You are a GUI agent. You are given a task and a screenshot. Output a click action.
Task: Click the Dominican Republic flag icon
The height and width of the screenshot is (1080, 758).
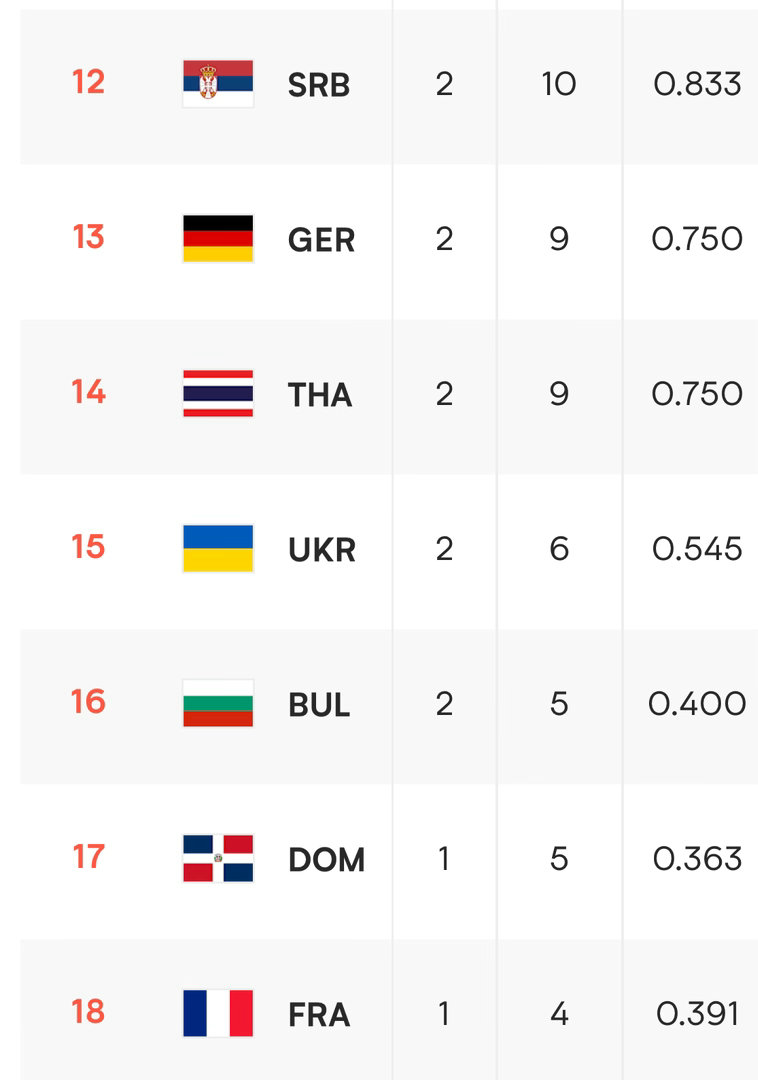click(218, 859)
